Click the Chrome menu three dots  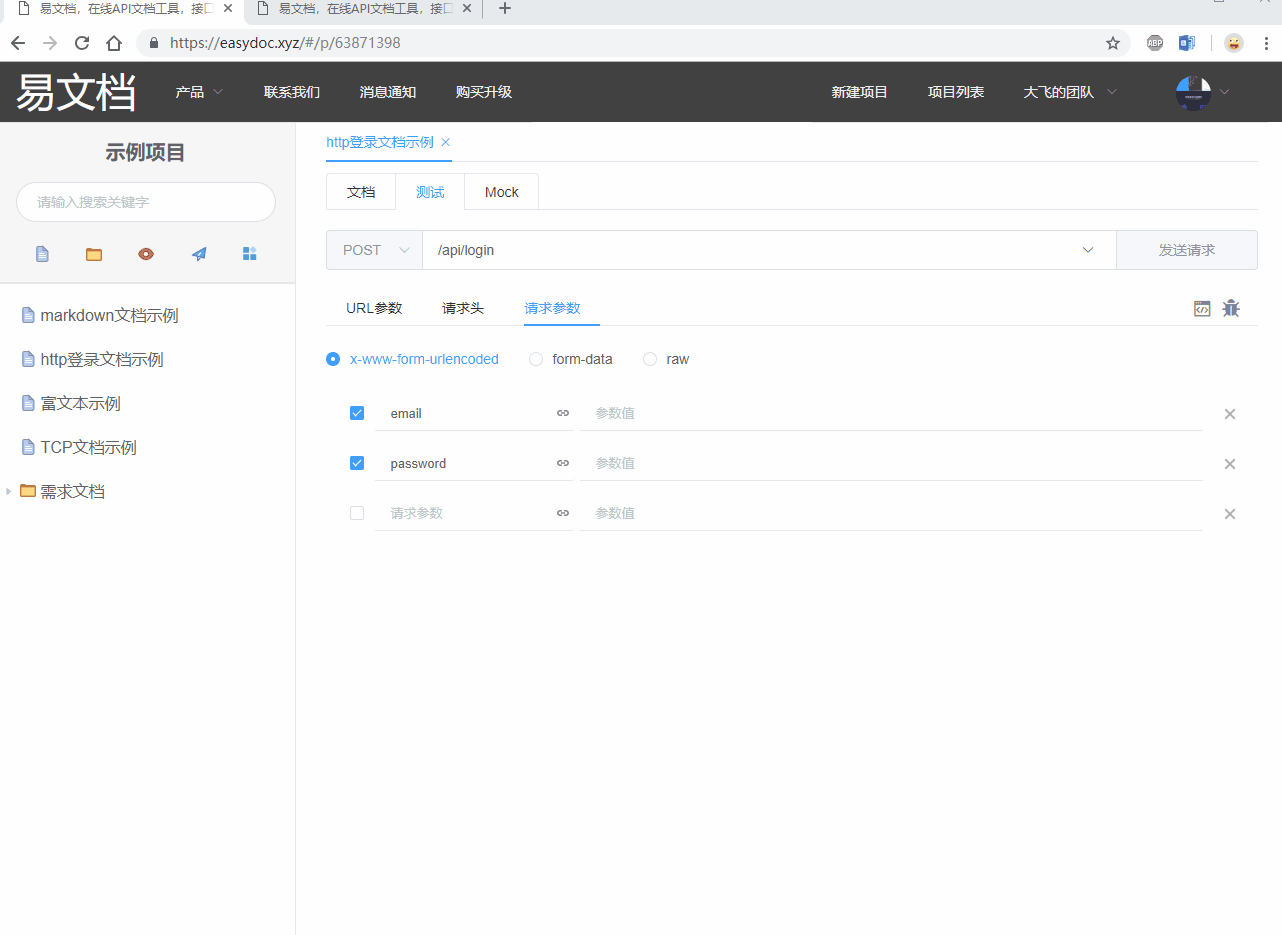(x=1265, y=43)
